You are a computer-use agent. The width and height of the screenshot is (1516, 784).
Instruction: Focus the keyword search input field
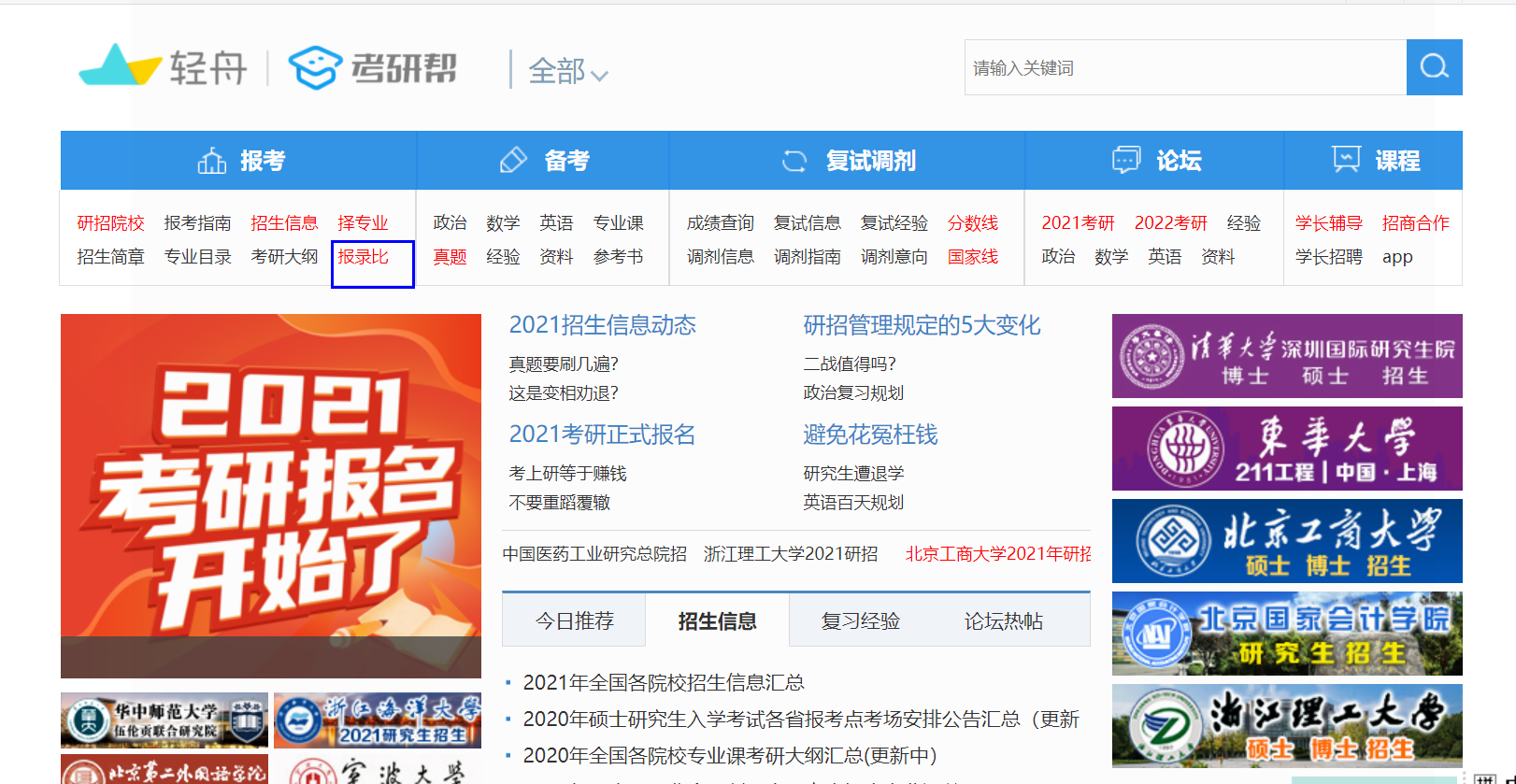point(1185,67)
